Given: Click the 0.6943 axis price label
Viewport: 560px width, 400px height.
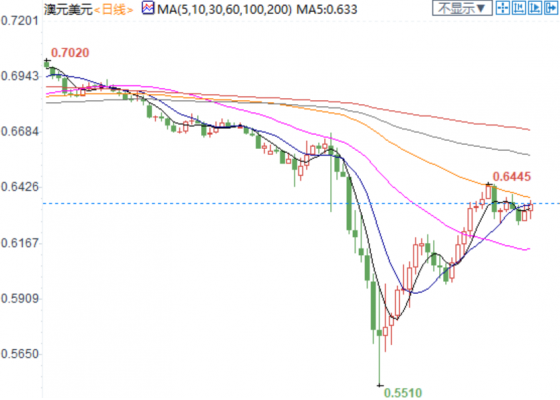Looking at the screenshot, I should pyautogui.click(x=20, y=76).
